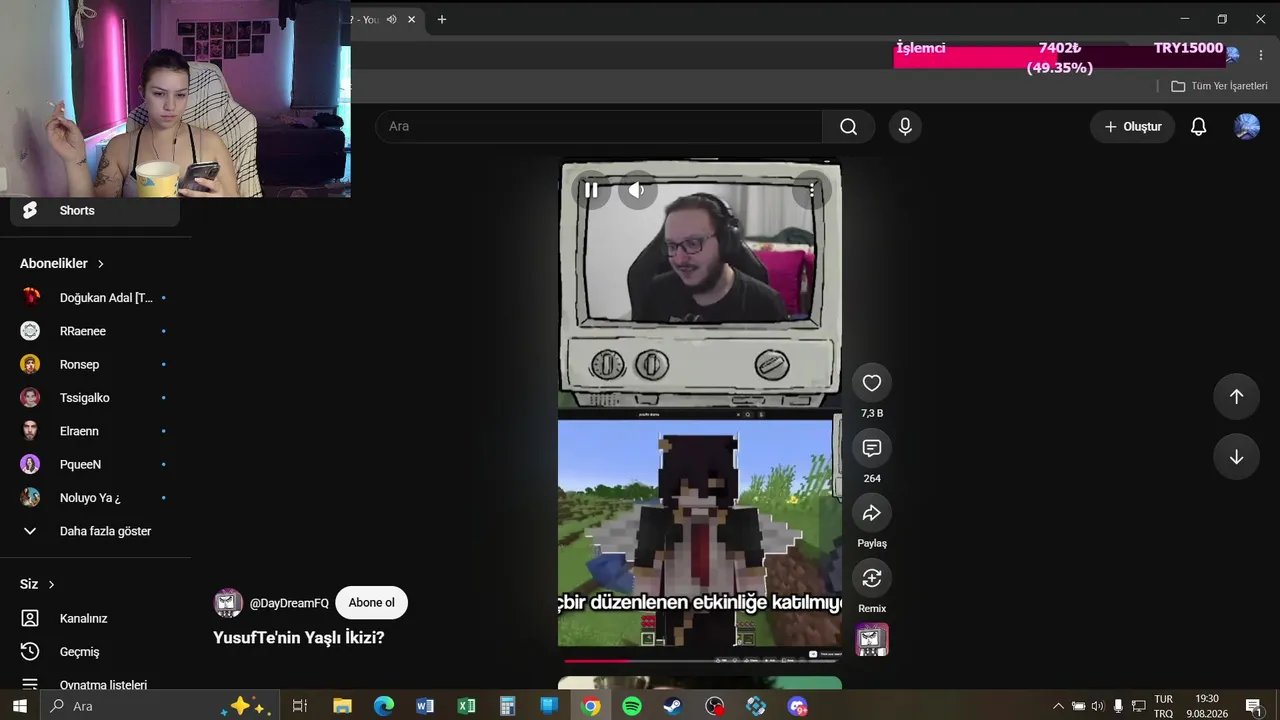Close the YouTube browser tab
The height and width of the screenshot is (720, 1280).
click(411, 19)
